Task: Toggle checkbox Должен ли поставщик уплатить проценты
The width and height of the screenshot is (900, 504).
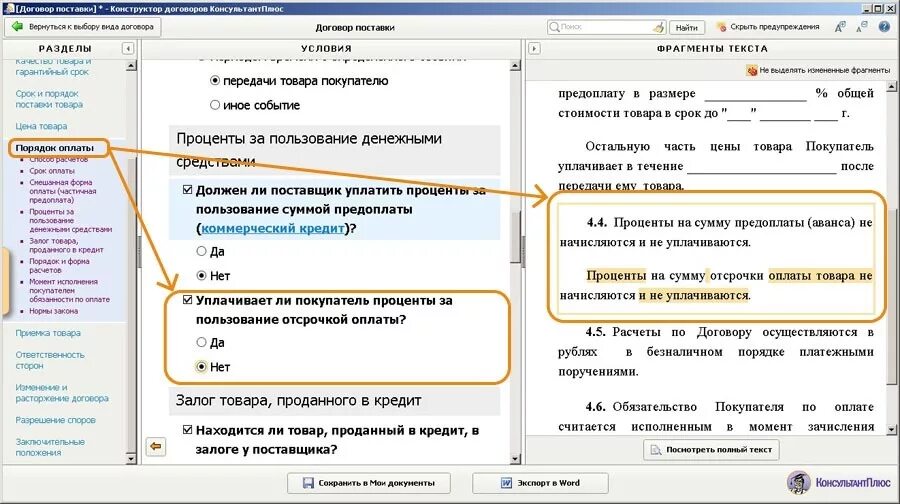Action: 187,189
